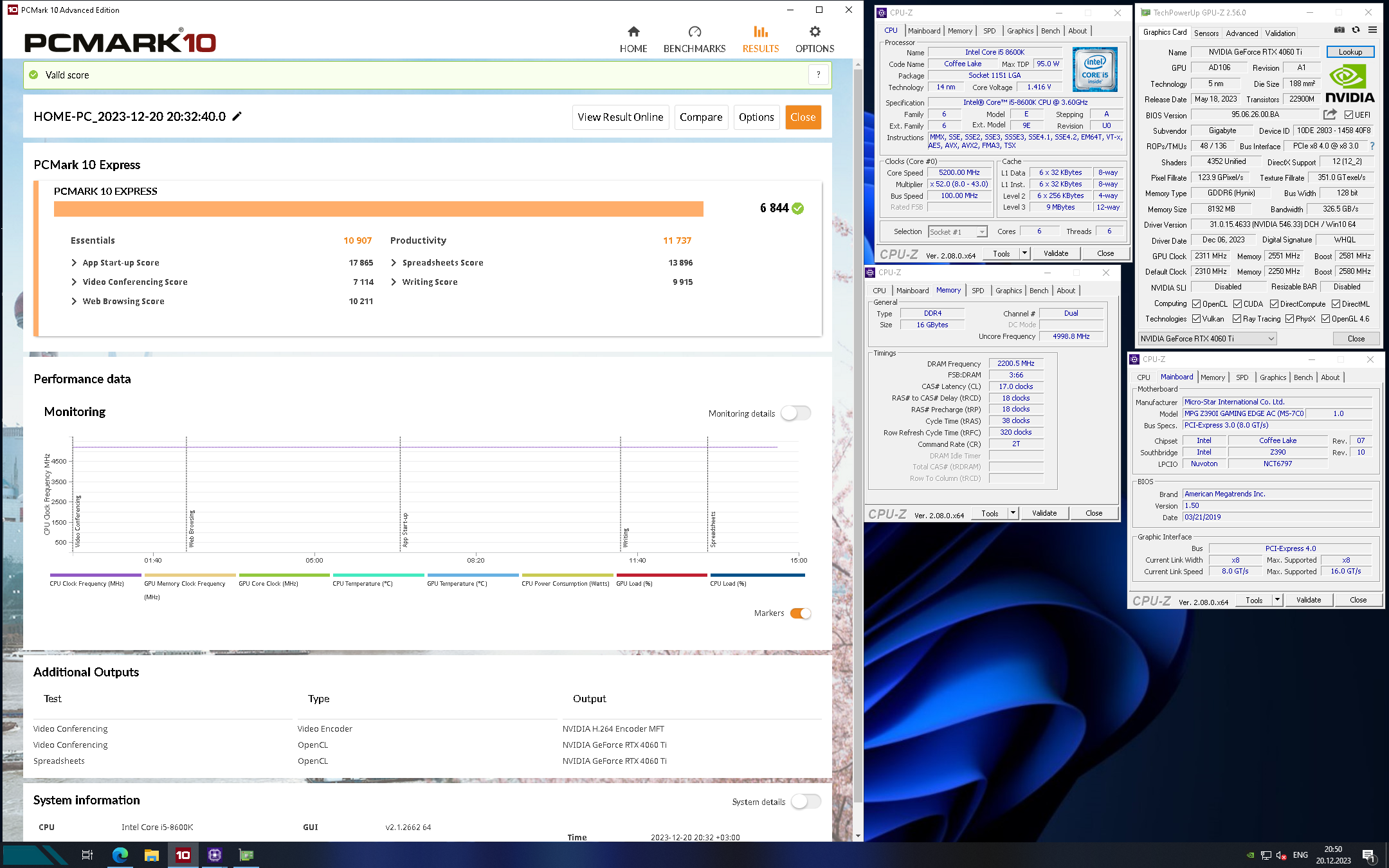Click the red GPU Load legend swatch
Image resolution: width=1389 pixels, height=868 pixels.
coord(662,575)
